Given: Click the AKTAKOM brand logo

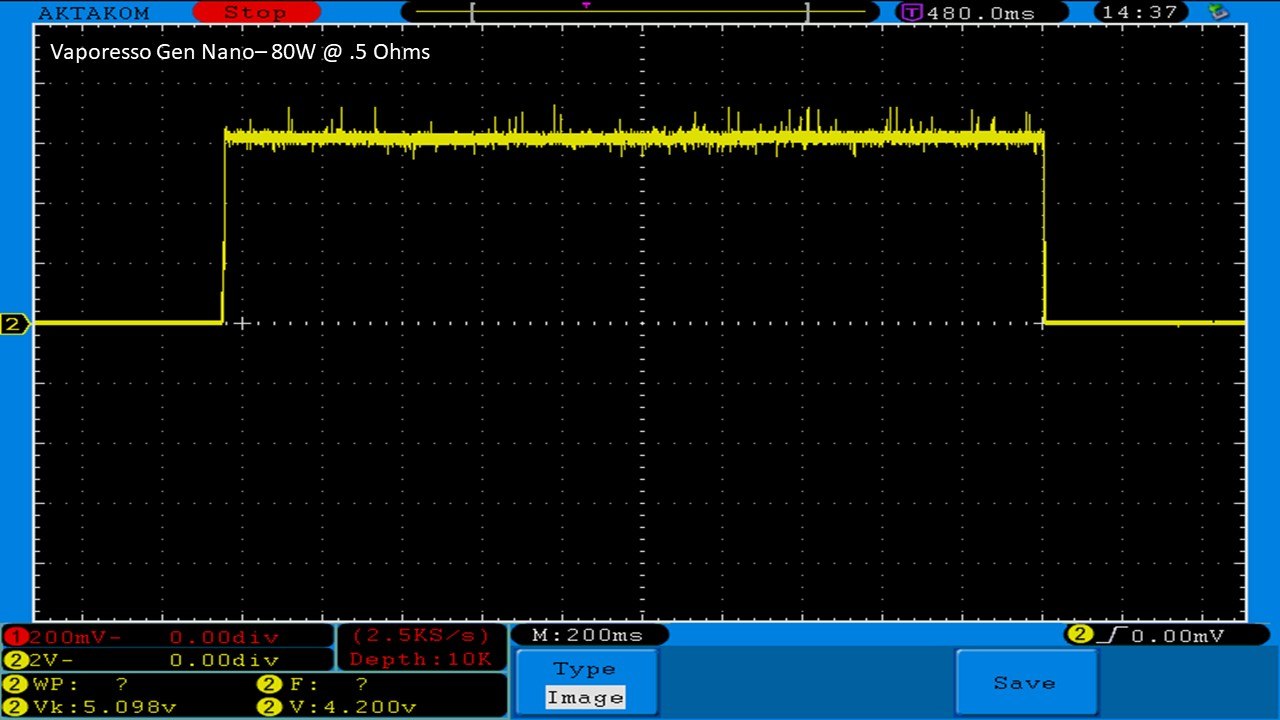Looking at the screenshot, I should 93,13.
